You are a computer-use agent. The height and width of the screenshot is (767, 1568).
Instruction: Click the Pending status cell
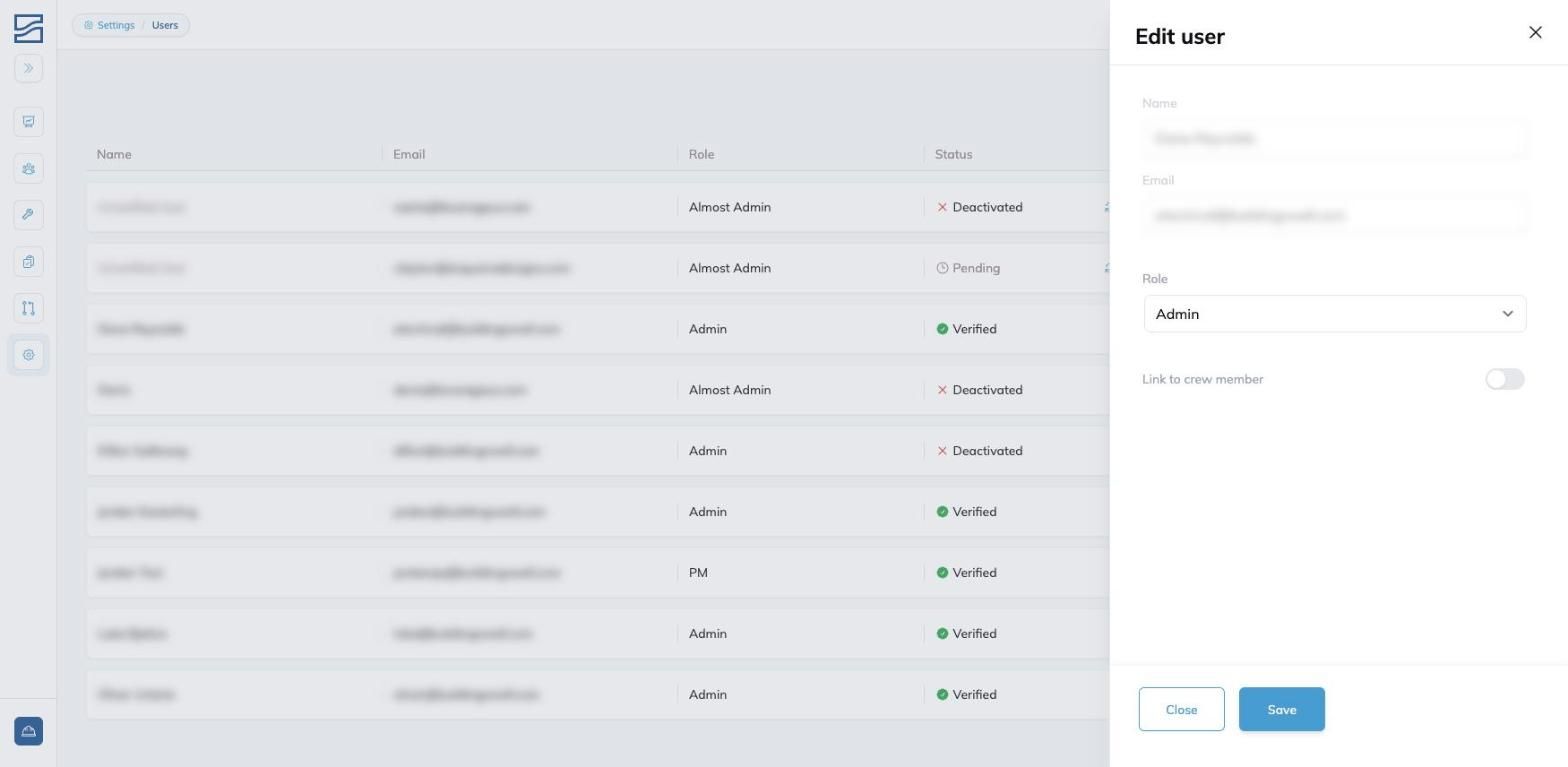(968, 268)
